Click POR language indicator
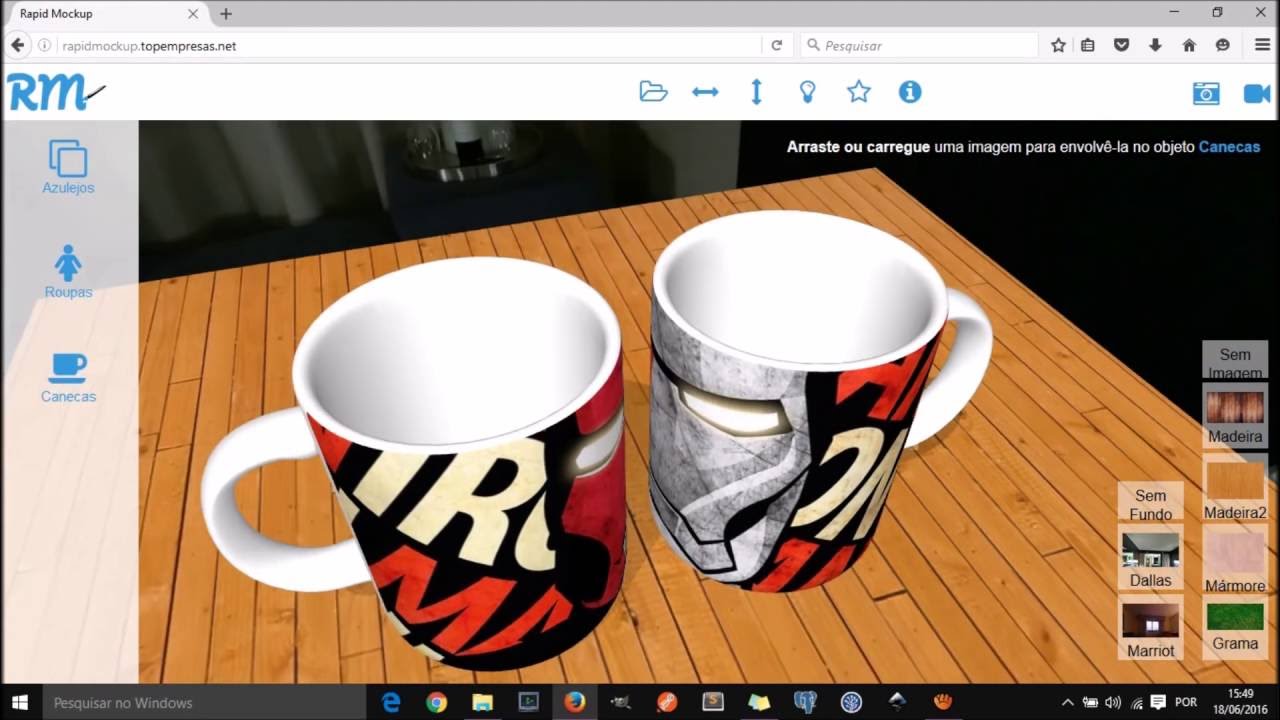The height and width of the screenshot is (720, 1280). [x=1187, y=702]
